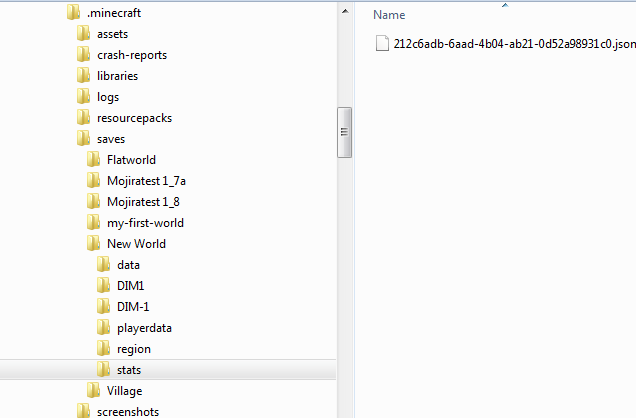Viewport: 636px width, 418px height.
Task: Click the crash-reports folder icon
Action: click(x=84, y=54)
